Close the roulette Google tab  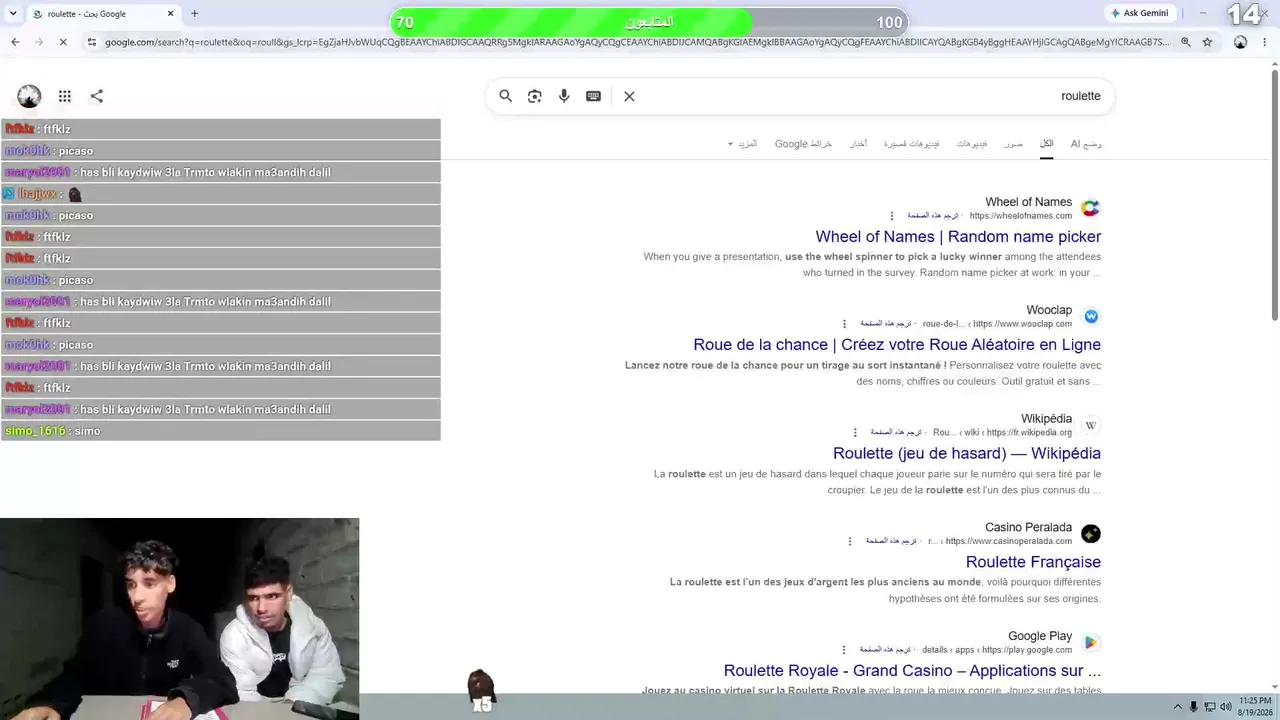click(x=170, y=14)
